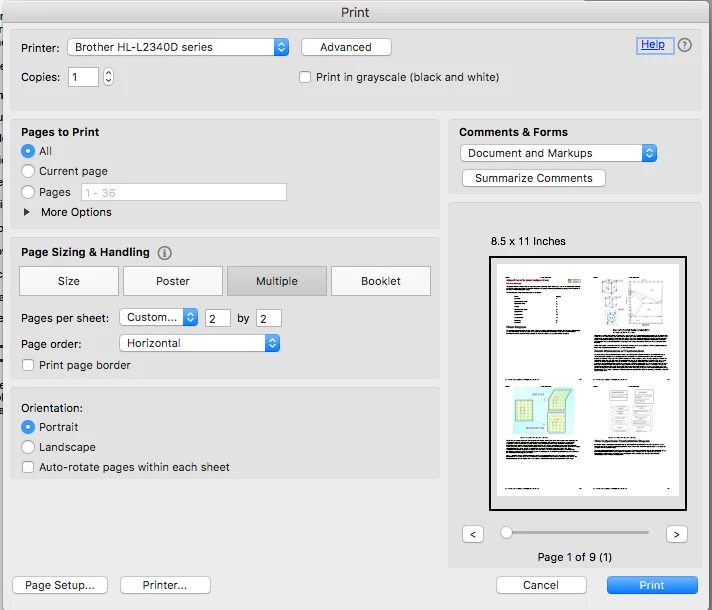
Task: Toggle Auto-rotate pages within each sheet
Action: click(28, 467)
